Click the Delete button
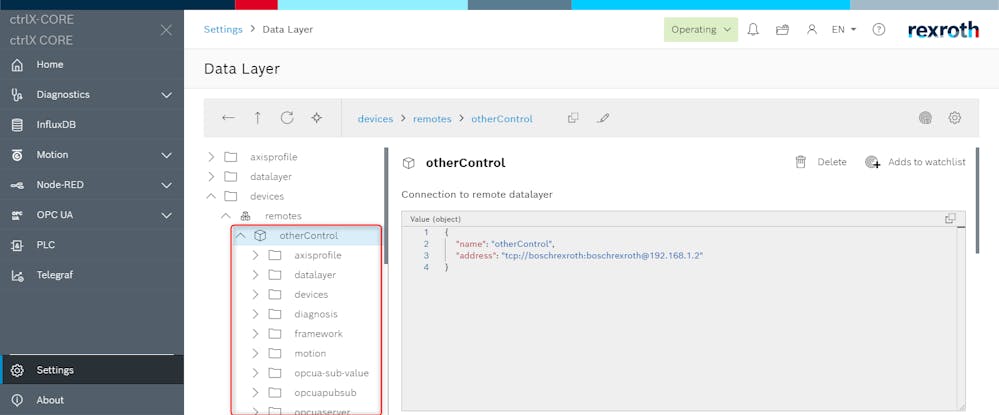The height and width of the screenshot is (415, 999). 821,163
